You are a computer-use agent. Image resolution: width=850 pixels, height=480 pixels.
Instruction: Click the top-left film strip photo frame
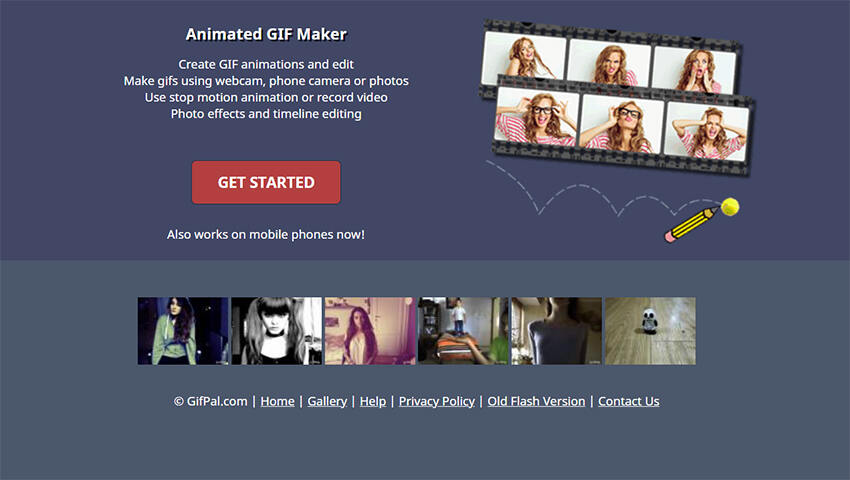pos(523,56)
